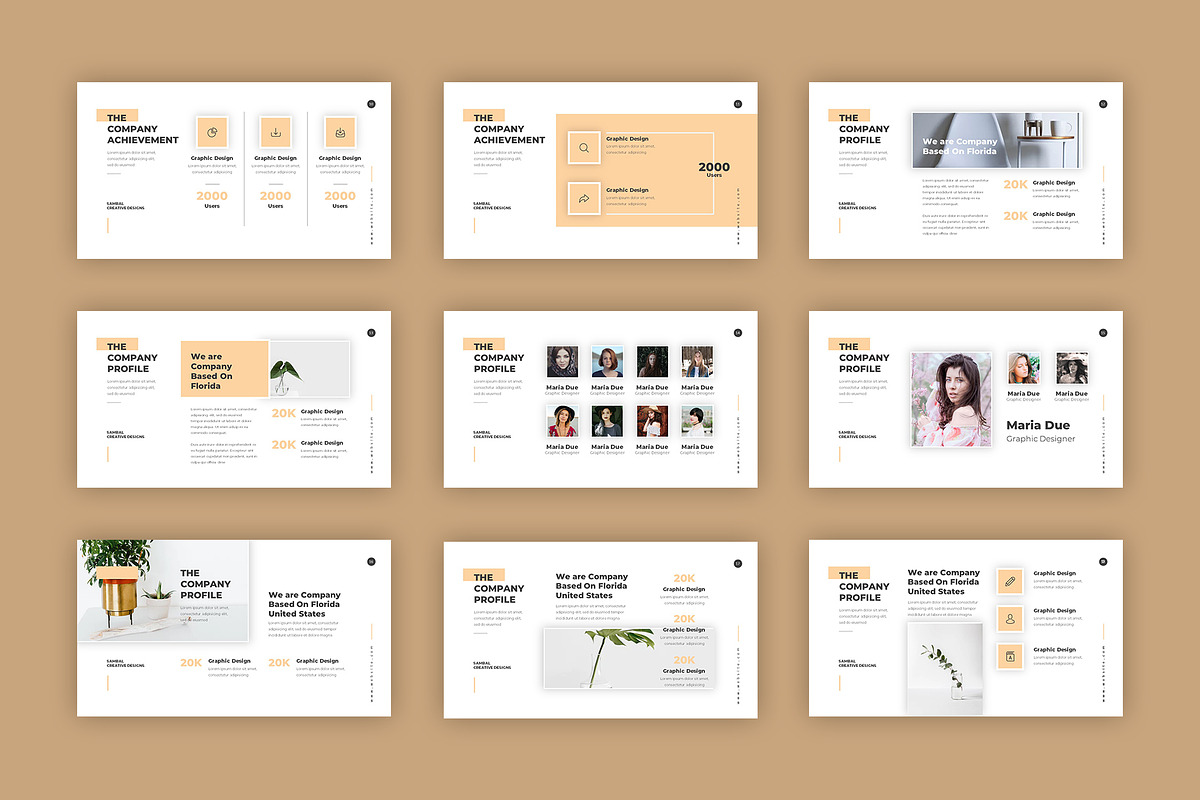Viewport: 1200px width, 800px height.
Task: Select black-and-white portrait with wide hat
Action: (1072, 368)
